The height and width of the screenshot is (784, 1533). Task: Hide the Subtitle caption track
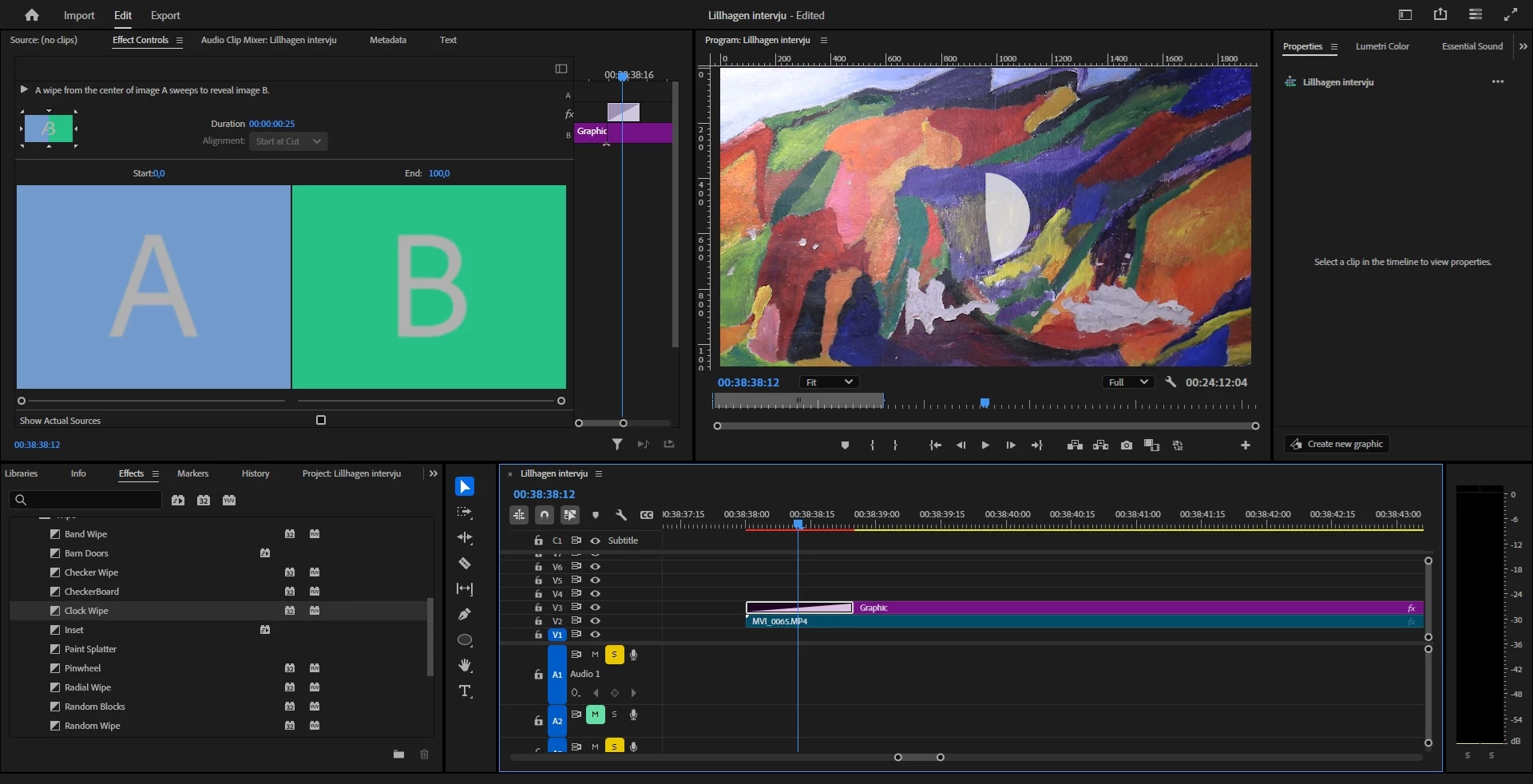coord(595,540)
